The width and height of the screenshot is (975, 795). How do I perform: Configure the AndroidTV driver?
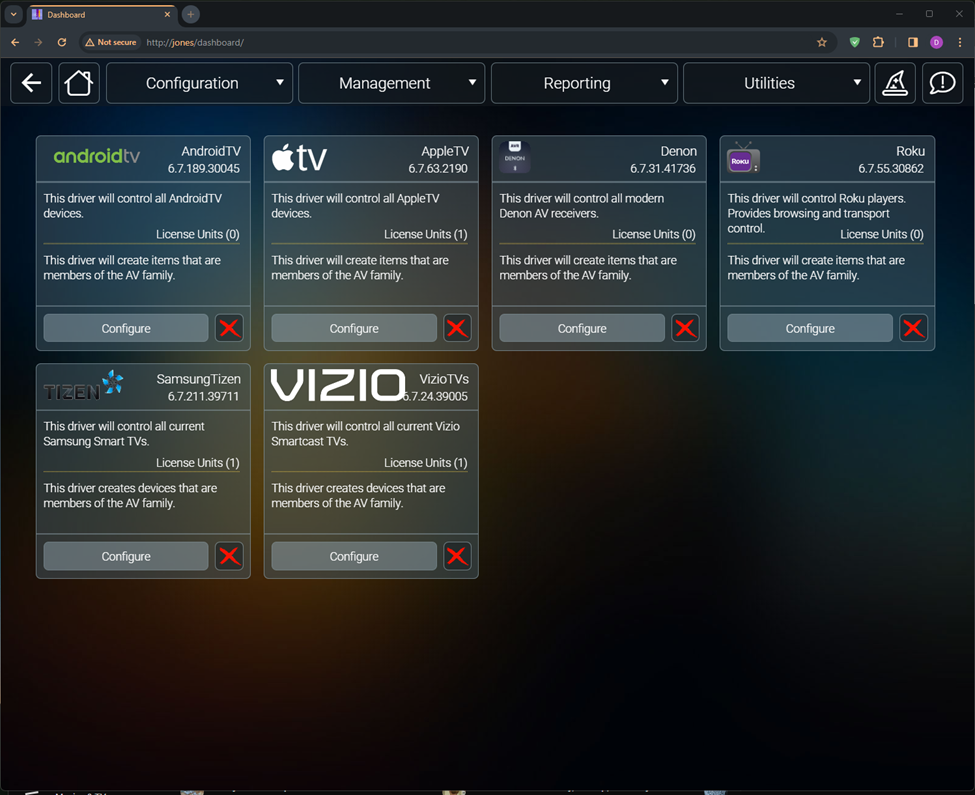coord(126,328)
